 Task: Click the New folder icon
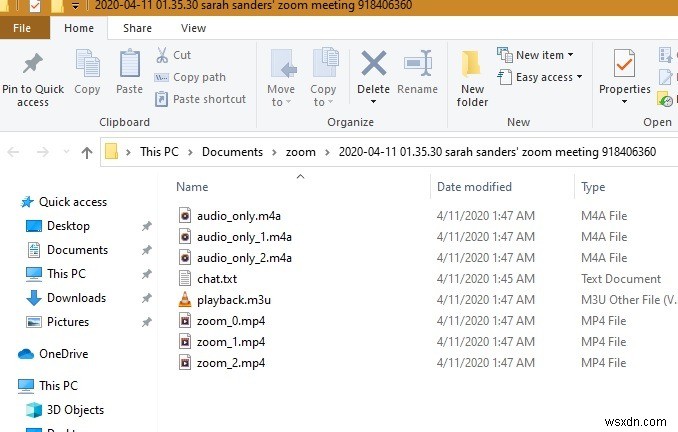tap(470, 65)
